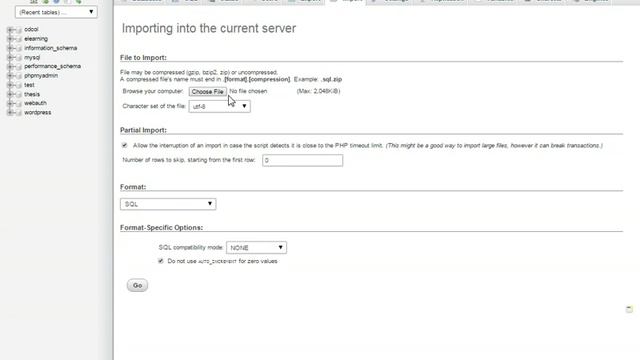Expand the performance_schema tree node
The width and height of the screenshot is (640, 360).
[10, 67]
